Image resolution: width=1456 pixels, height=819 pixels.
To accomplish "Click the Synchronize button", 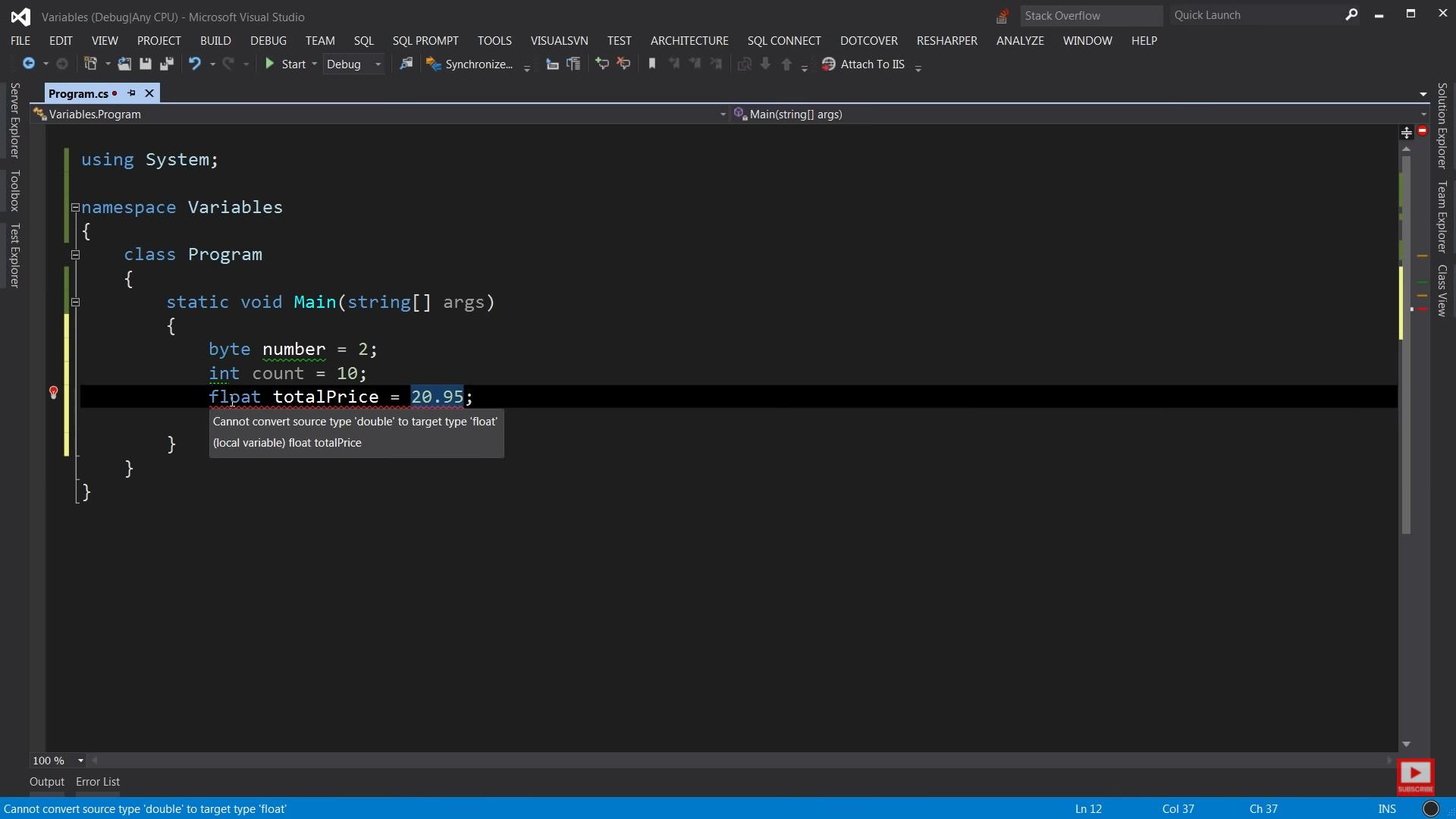I will coord(470,64).
